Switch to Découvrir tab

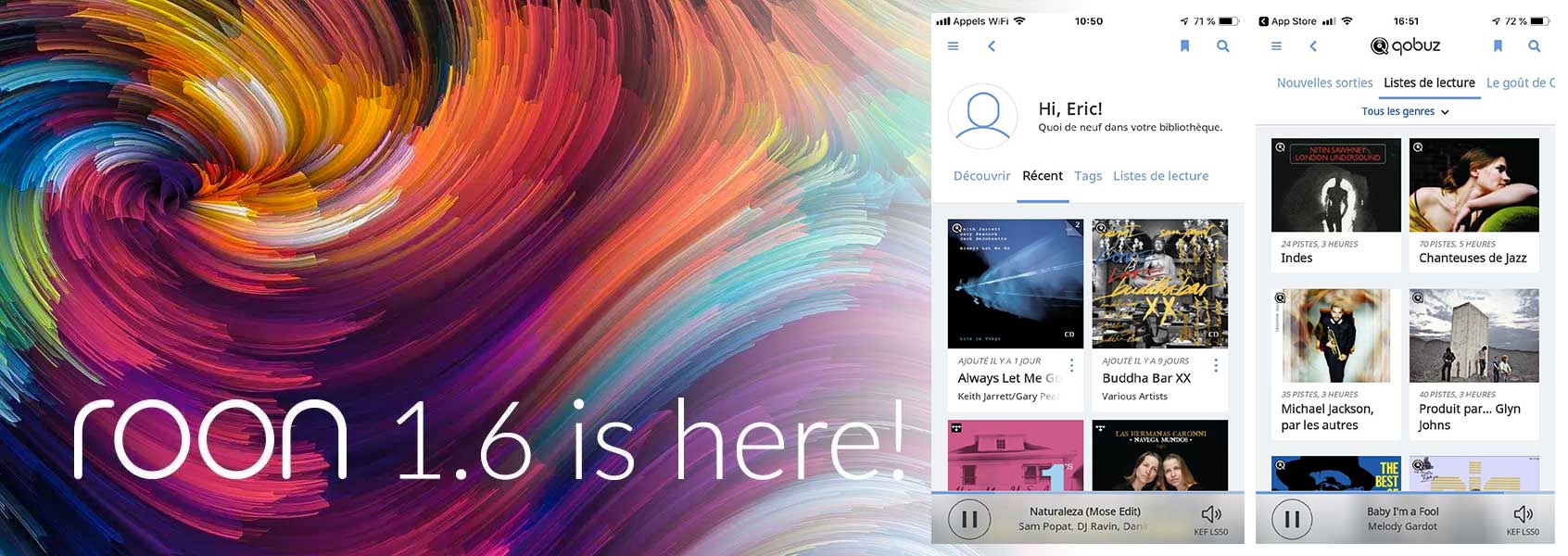(981, 176)
